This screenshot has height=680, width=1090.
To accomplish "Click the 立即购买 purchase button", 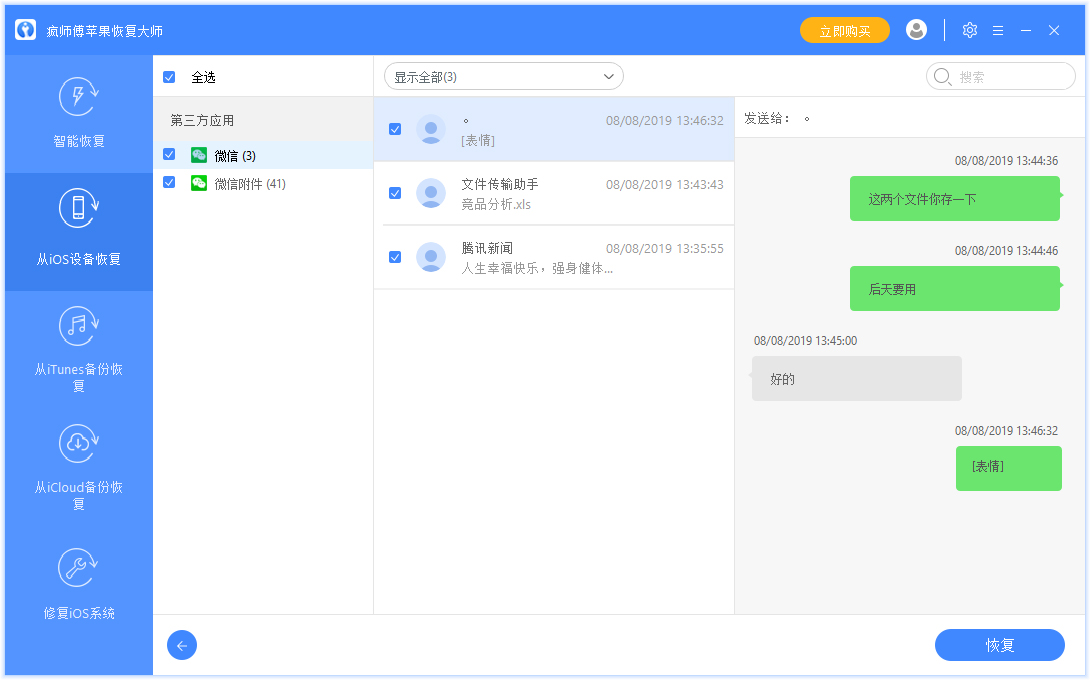I will [844, 30].
